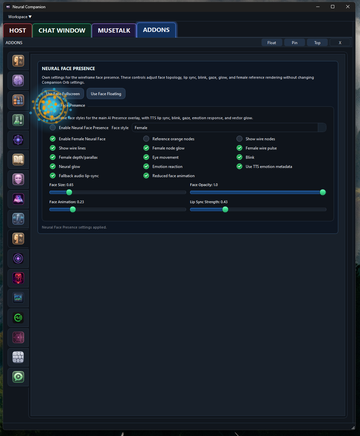Toggle Female depth/parallax
The width and height of the screenshot is (360, 436).
coord(53,157)
